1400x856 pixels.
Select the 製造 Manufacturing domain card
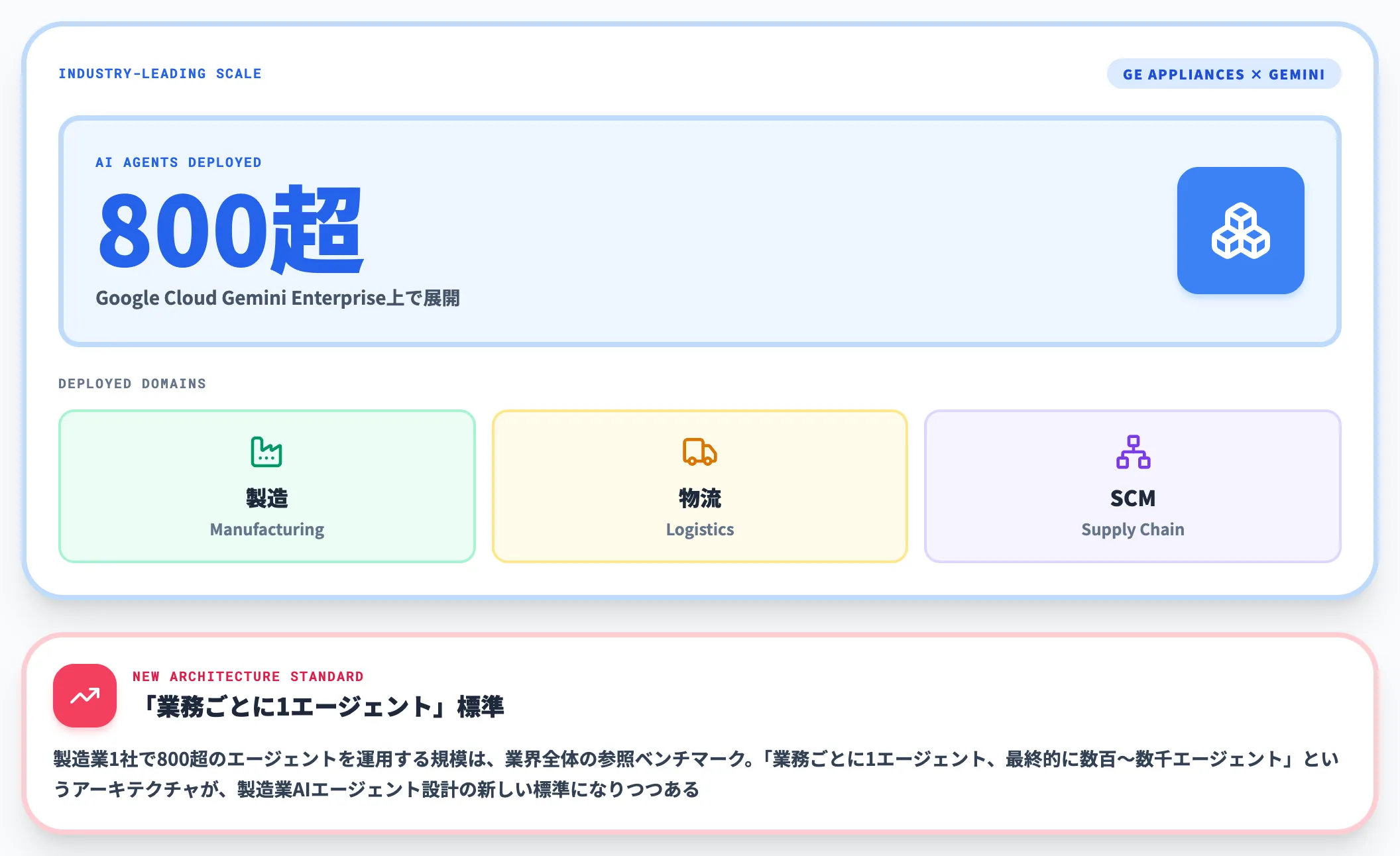(x=267, y=486)
